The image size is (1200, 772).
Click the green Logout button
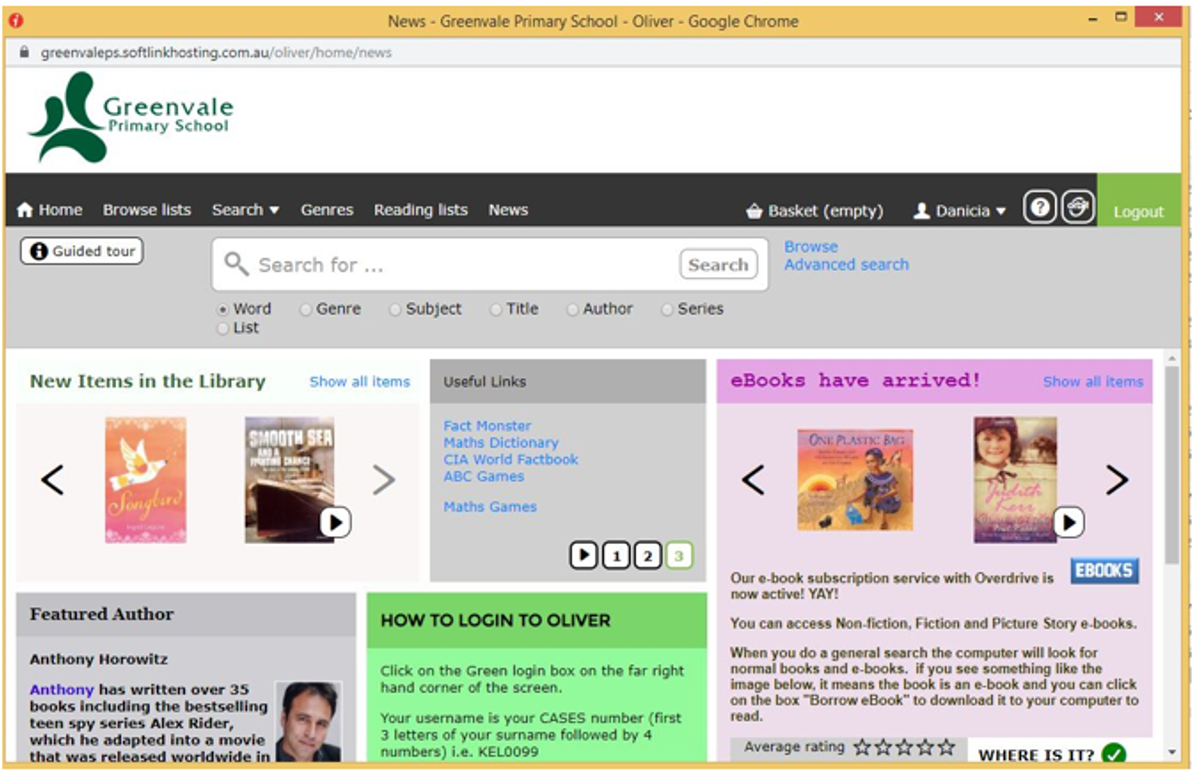(1138, 211)
